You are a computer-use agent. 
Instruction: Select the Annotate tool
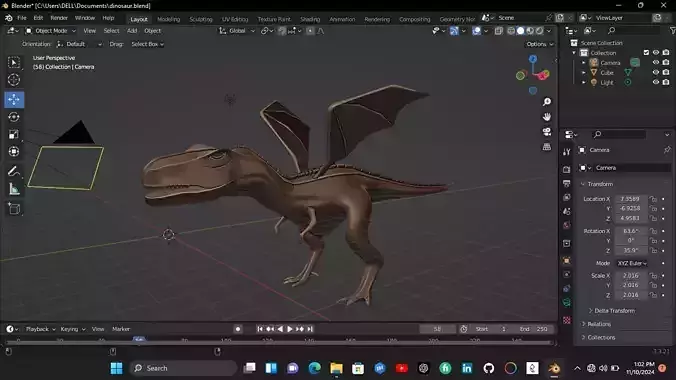point(14,172)
